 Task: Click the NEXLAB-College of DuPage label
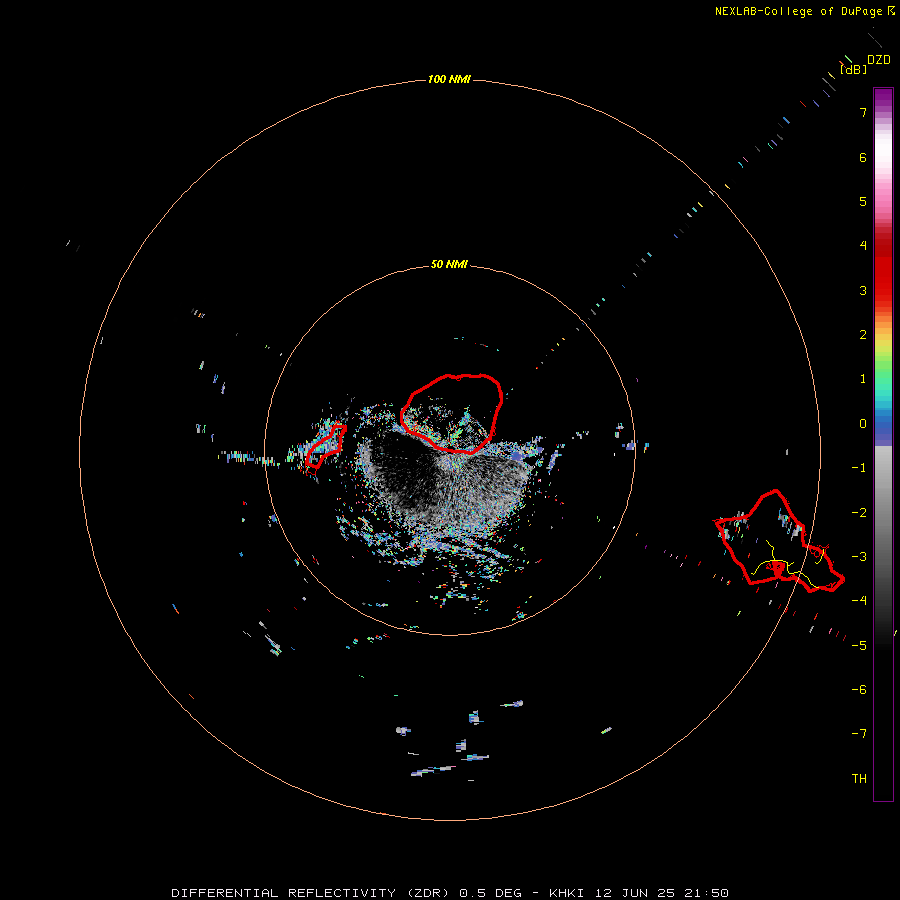coord(798,11)
